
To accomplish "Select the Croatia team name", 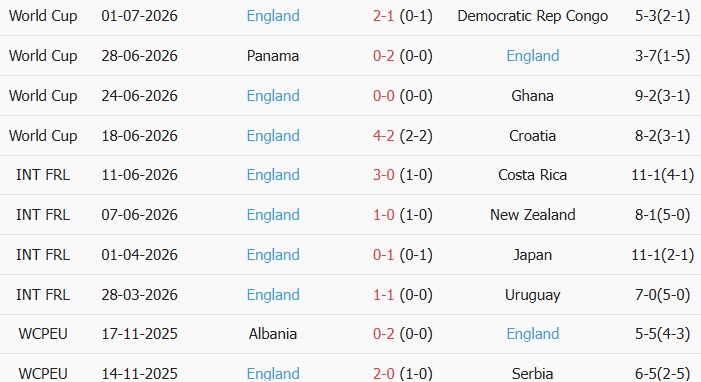I will click(532, 136).
